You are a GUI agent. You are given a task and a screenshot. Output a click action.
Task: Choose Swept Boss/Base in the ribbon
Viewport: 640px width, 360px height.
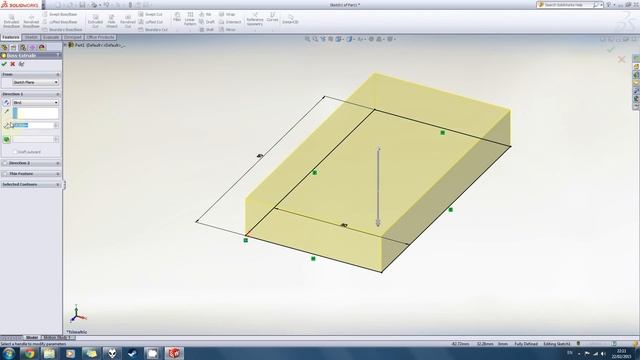coord(60,14)
